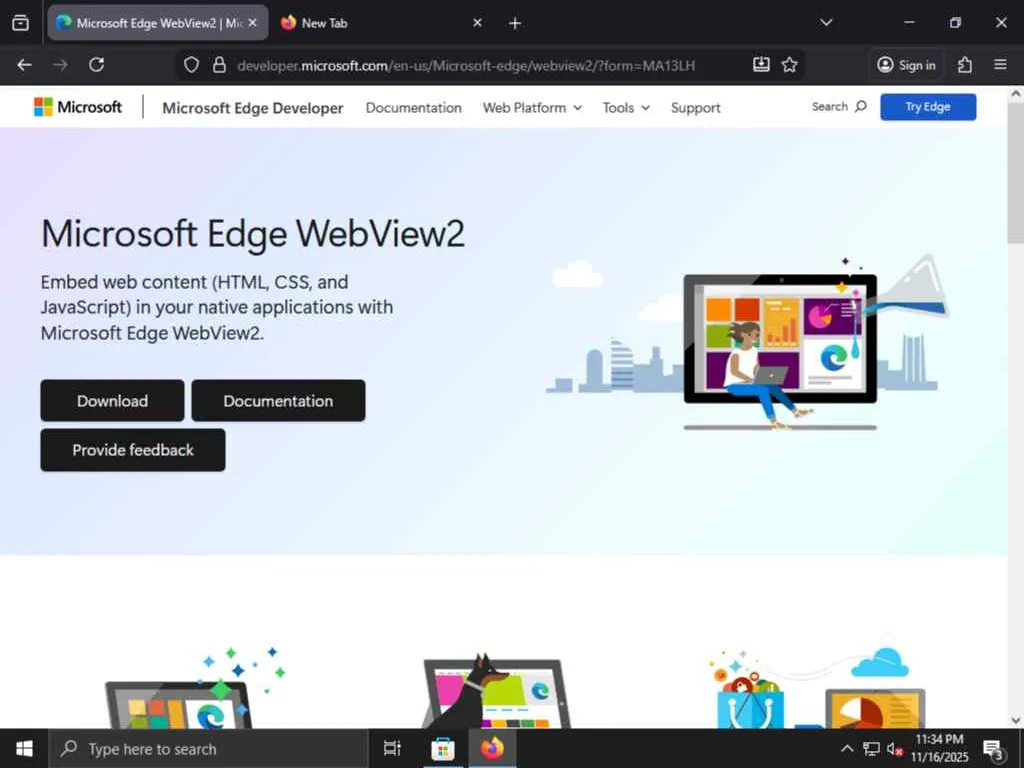Screen dimensions: 1024x768
Task: Open the network tray icon
Action: click(871, 748)
